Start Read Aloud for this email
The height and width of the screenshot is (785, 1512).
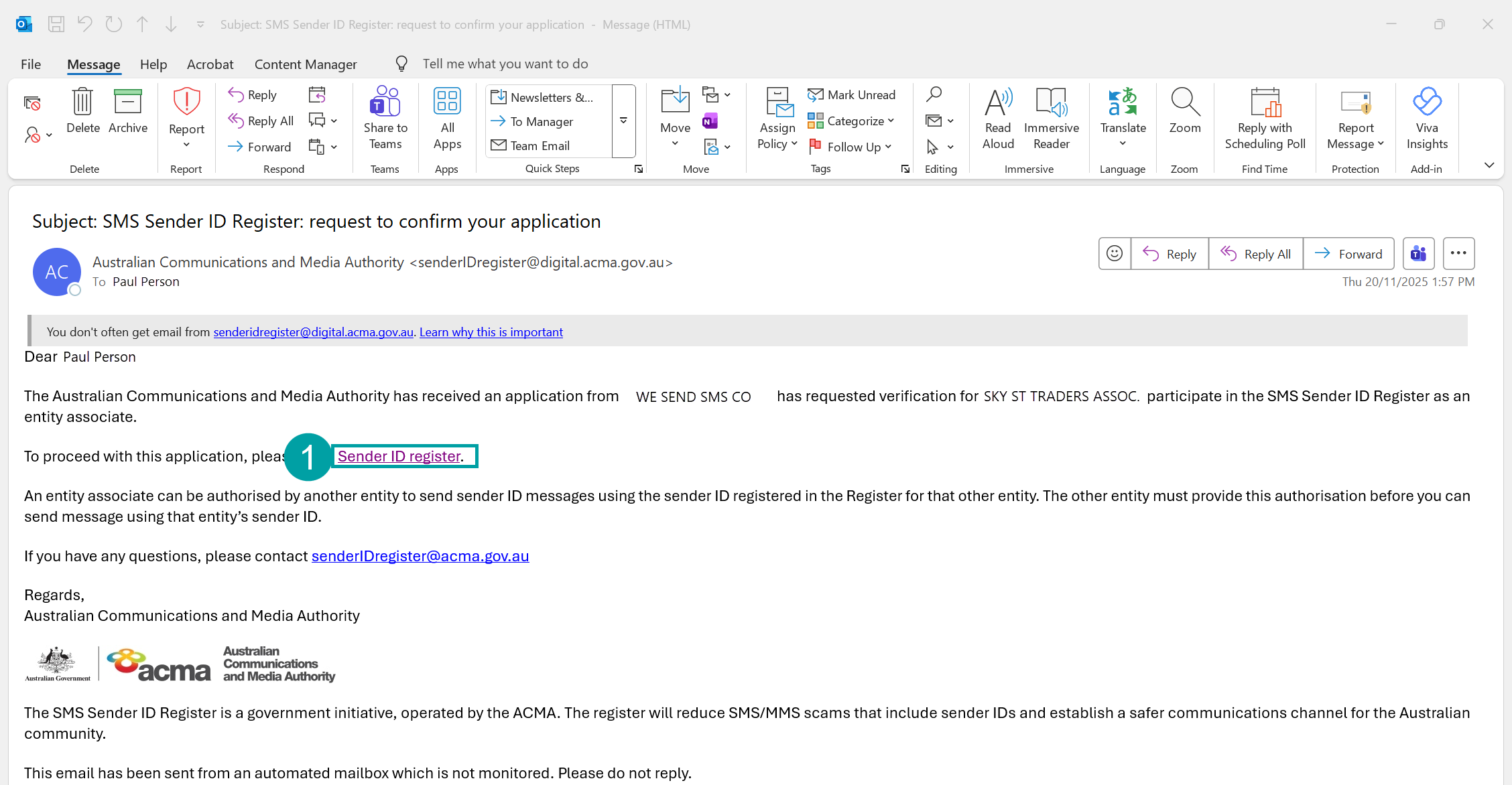click(997, 119)
